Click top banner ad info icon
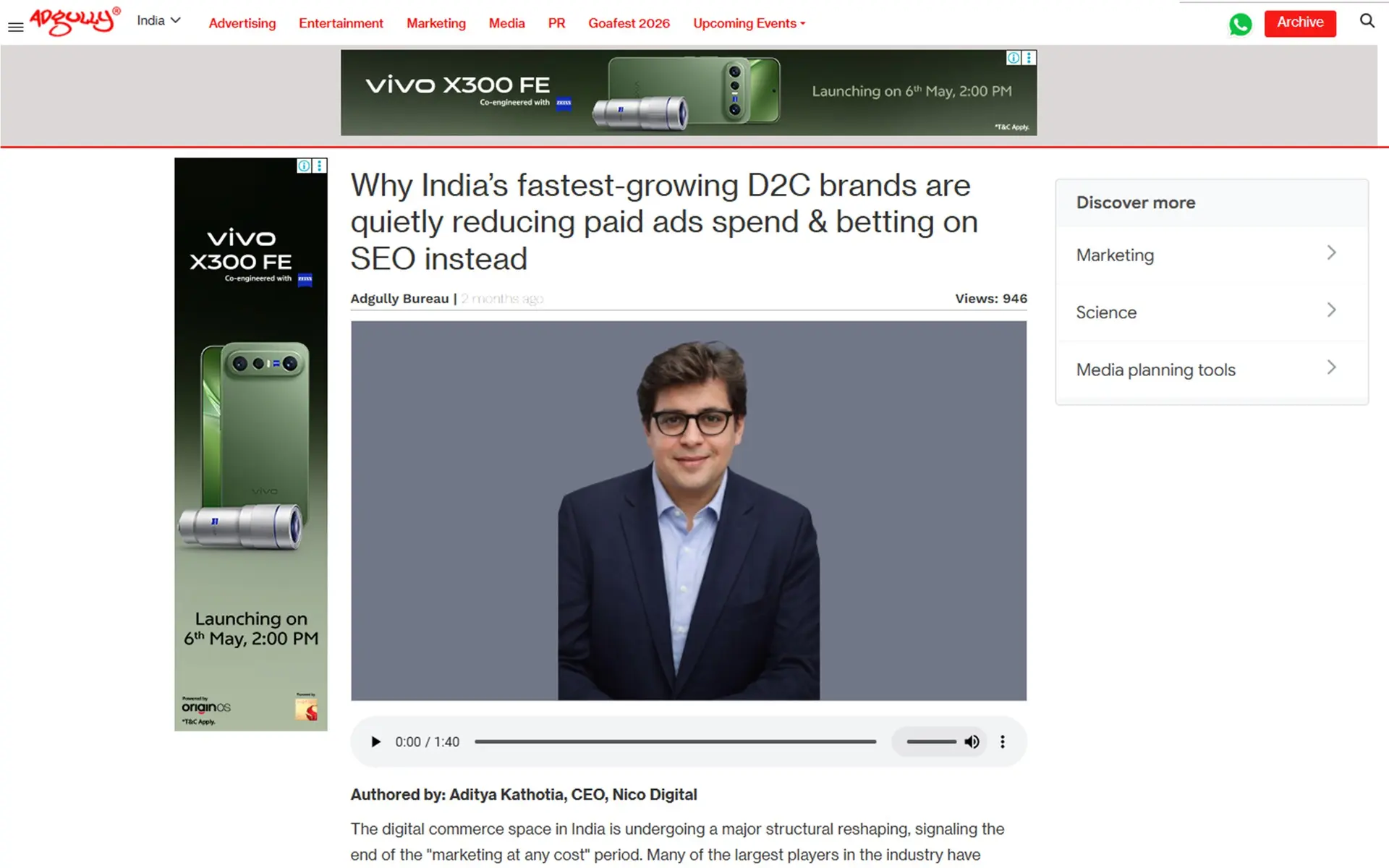Screen dimensions: 1389x868 [1014, 58]
